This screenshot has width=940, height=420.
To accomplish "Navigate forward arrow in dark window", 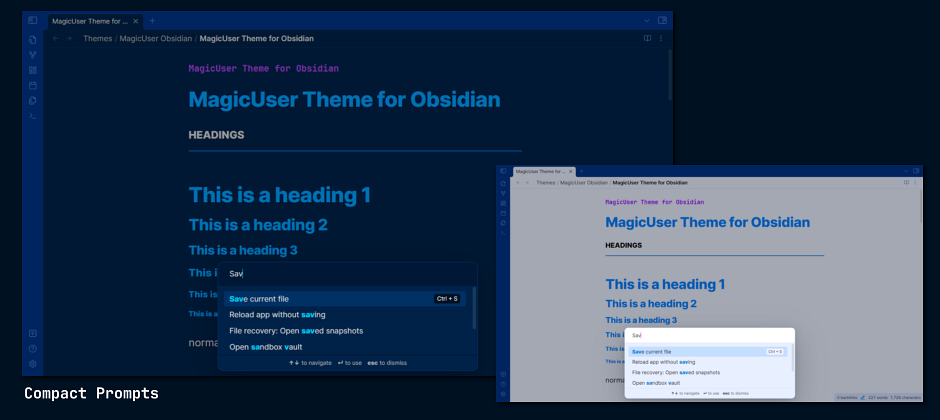I will pyautogui.click(x=69, y=38).
